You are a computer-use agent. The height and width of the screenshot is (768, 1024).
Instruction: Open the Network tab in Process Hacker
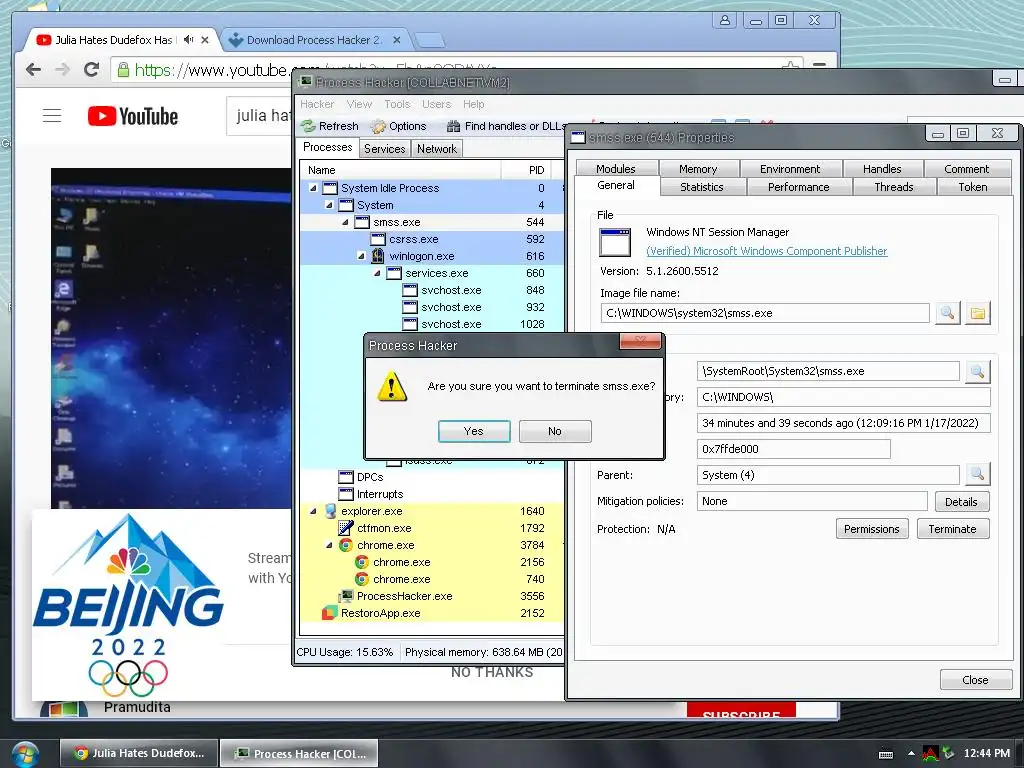click(437, 149)
